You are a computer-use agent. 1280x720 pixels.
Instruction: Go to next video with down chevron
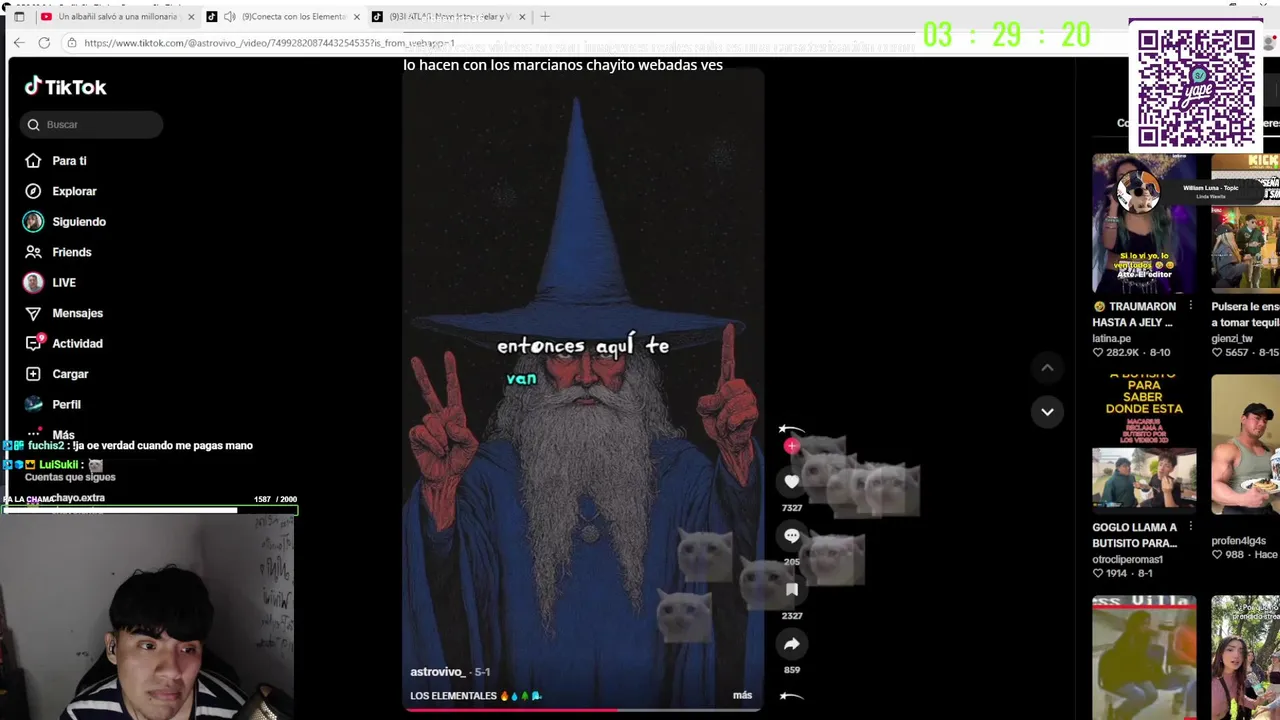point(1047,411)
